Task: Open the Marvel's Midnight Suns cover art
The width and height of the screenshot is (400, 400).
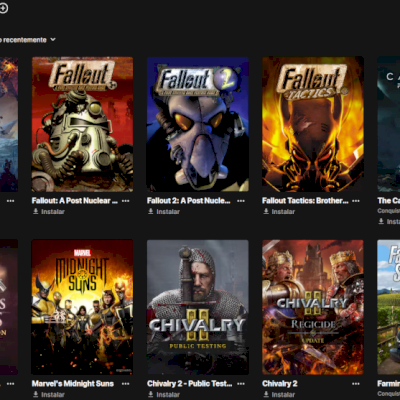Action: (x=82, y=307)
